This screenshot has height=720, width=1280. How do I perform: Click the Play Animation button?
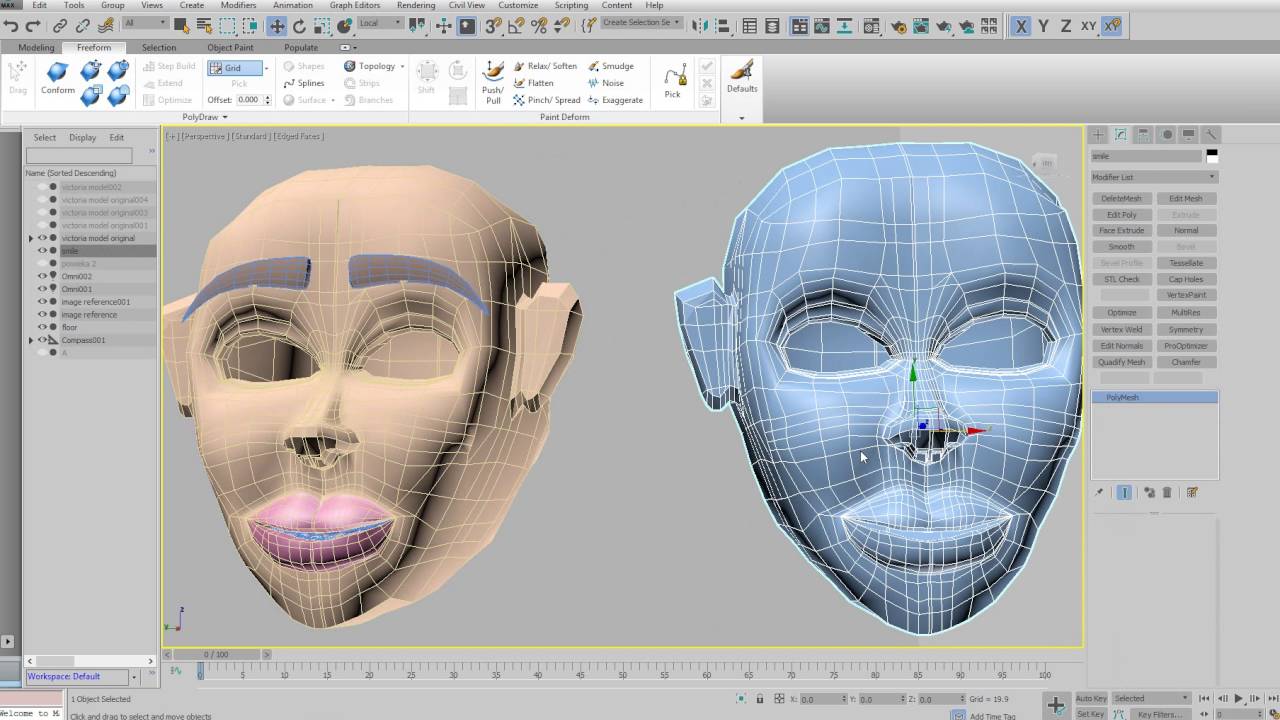[1238, 699]
